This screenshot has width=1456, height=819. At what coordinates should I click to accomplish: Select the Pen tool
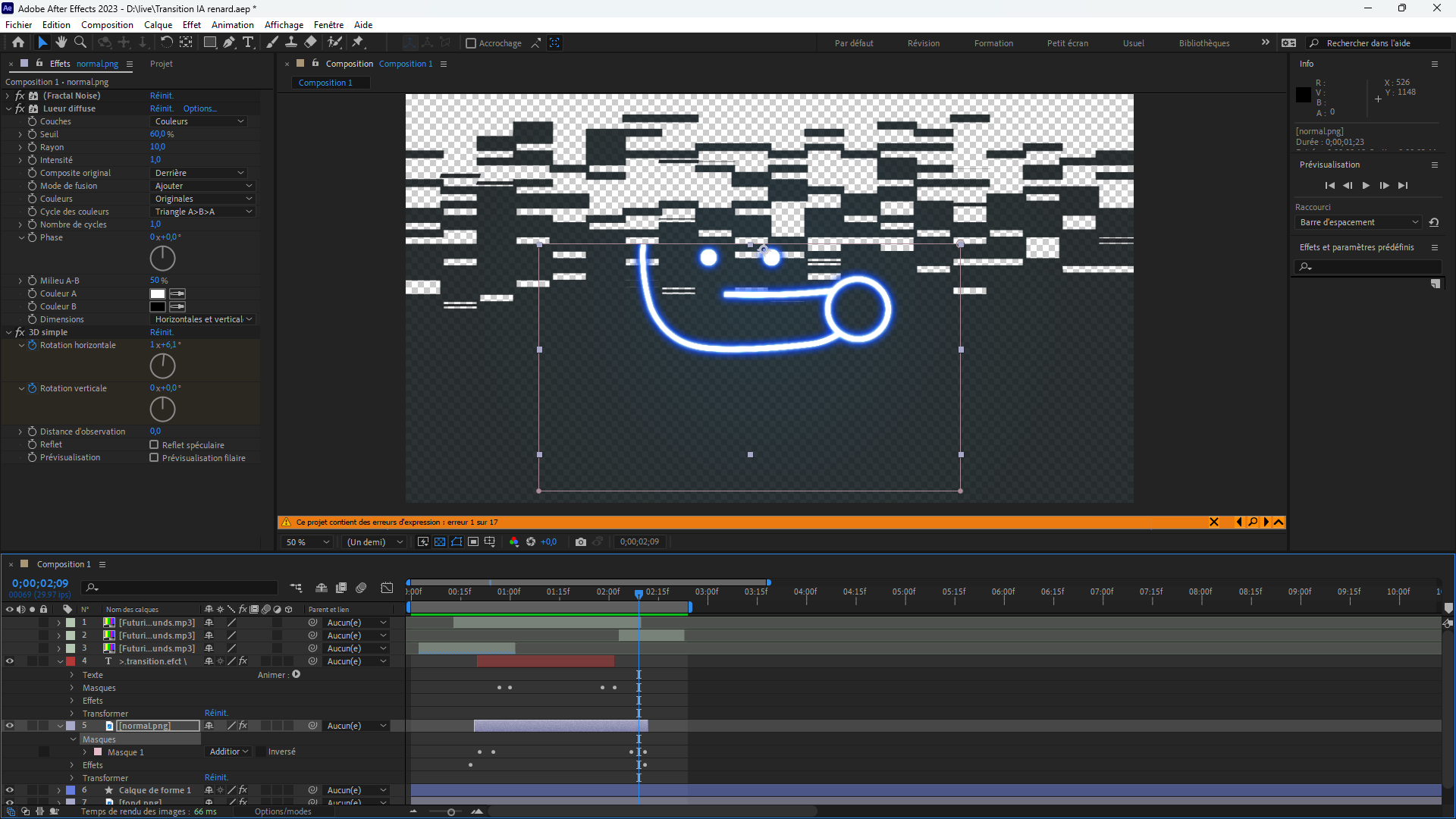click(x=229, y=42)
